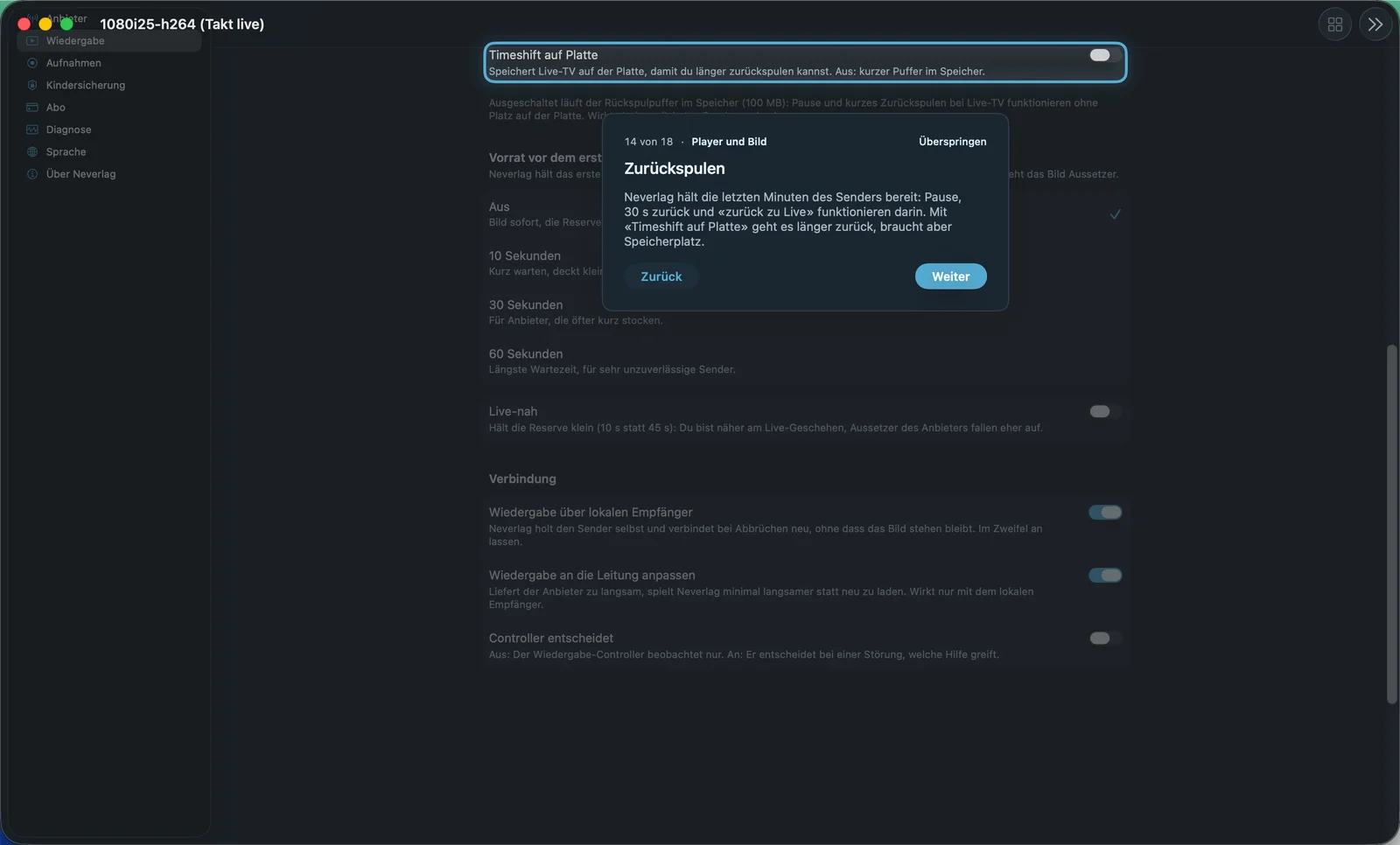Open the grid view icon at top right

(x=1334, y=24)
